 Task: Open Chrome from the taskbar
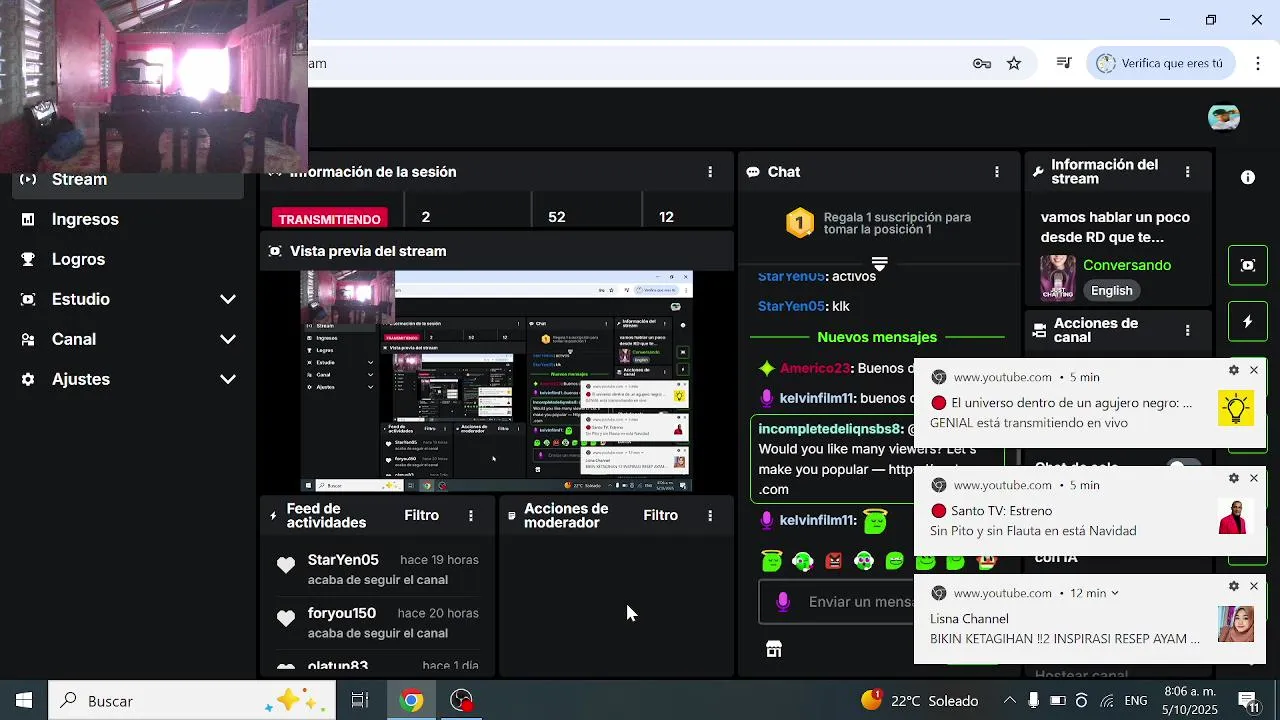point(411,701)
